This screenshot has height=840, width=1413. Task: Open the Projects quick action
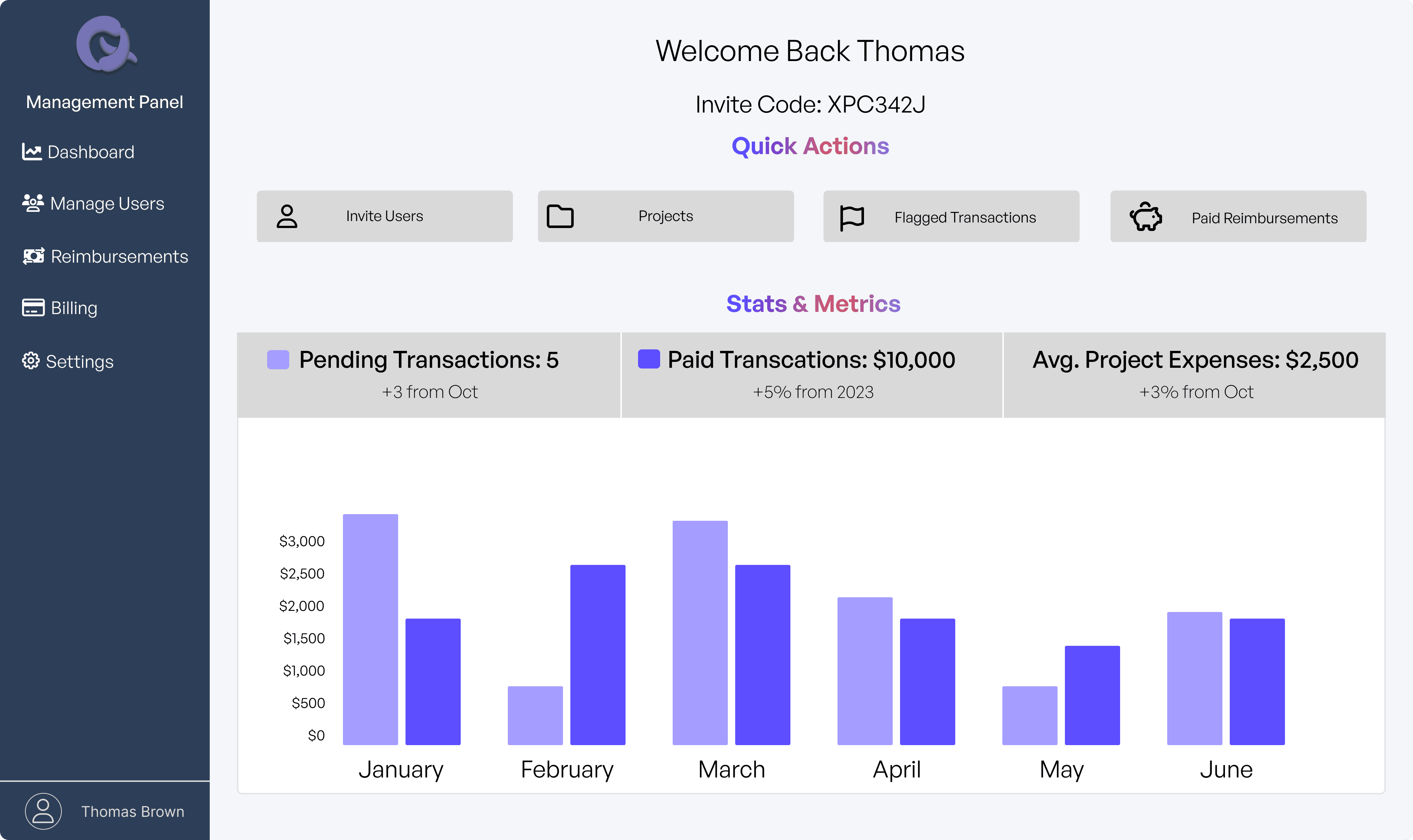(x=665, y=216)
